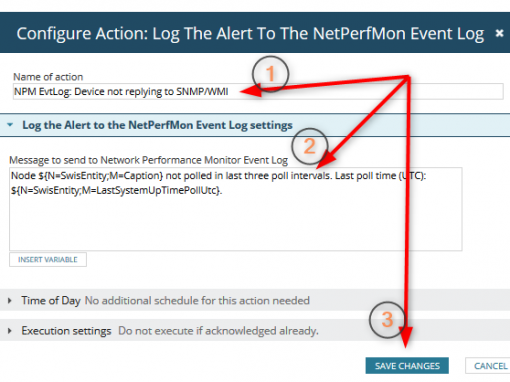The width and height of the screenshot is (510, 382).
Task: Click the 'Name of action' label
Action: point(48,77)
